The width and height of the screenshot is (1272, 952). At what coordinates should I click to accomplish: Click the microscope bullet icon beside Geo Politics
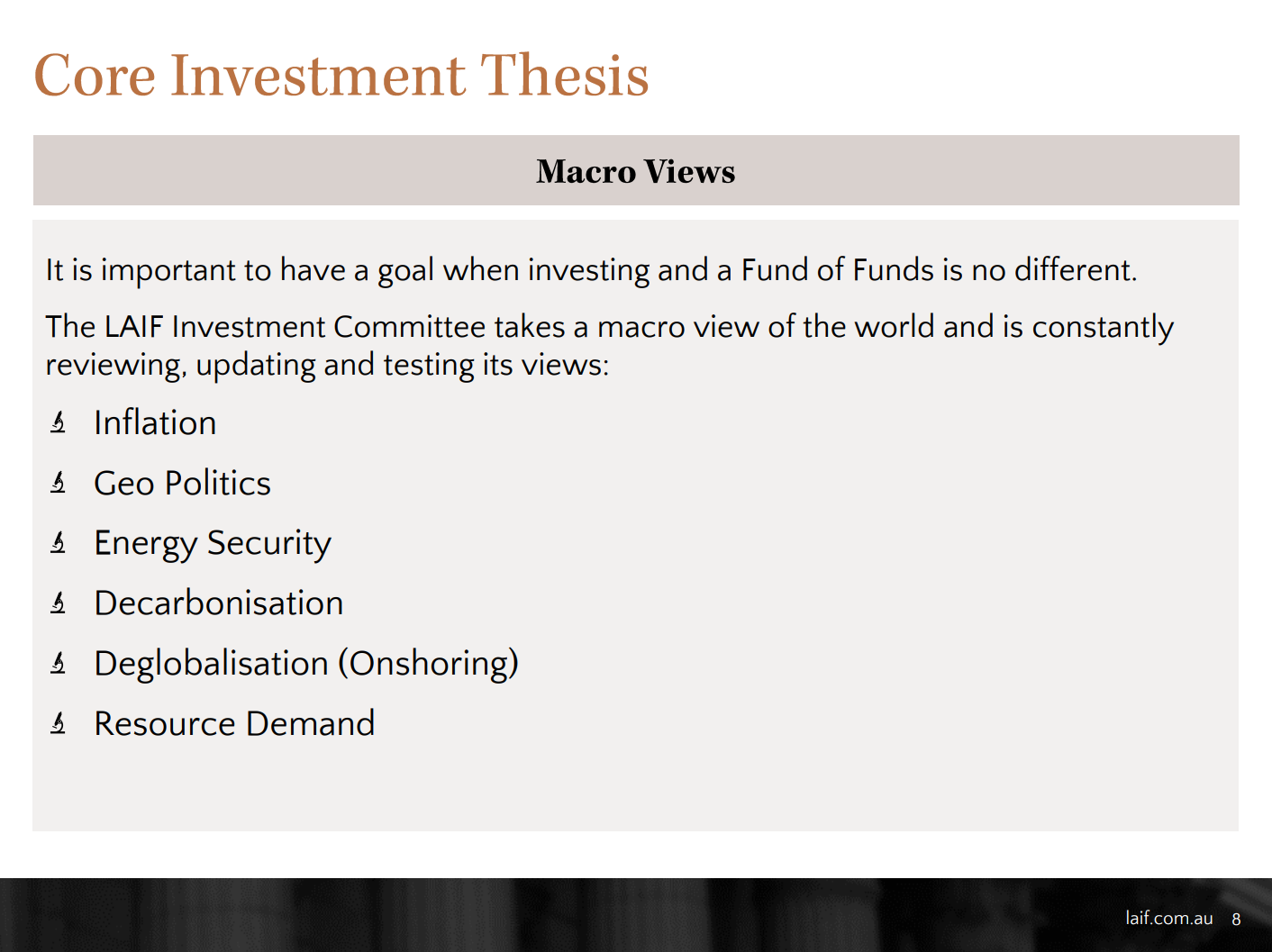click(x=59, y=483)
